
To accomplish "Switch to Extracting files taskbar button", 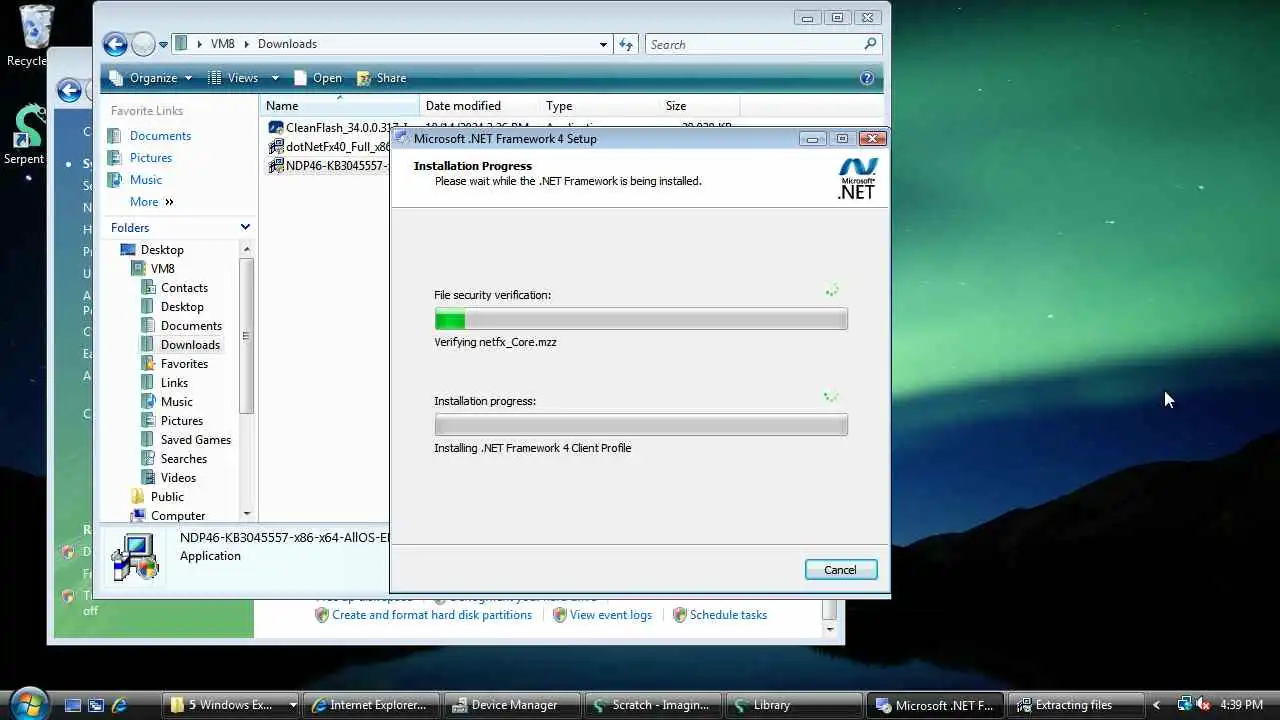I will tap(1074, 705).
